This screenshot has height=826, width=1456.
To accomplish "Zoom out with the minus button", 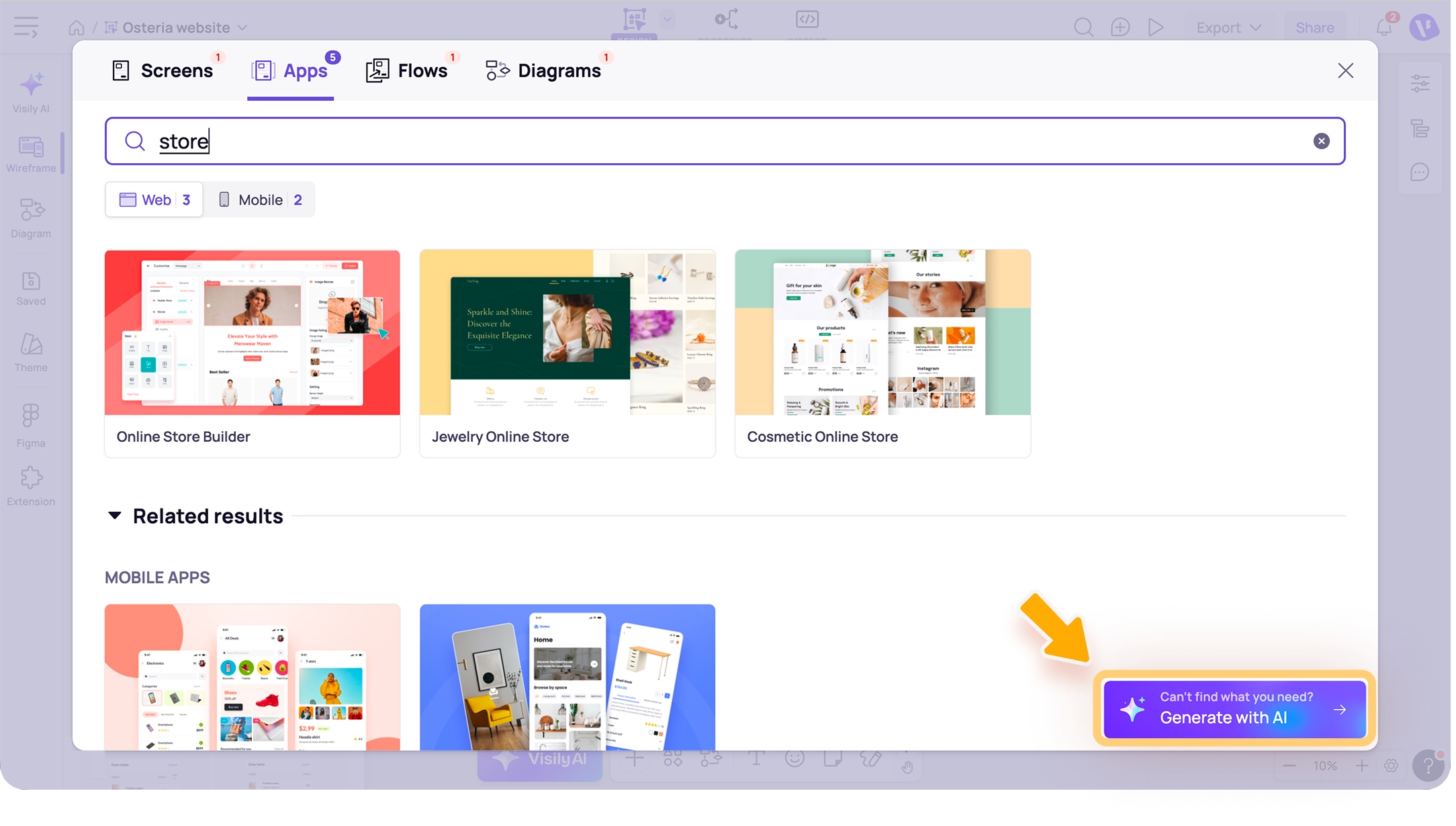I will (x=1289, y=766).
